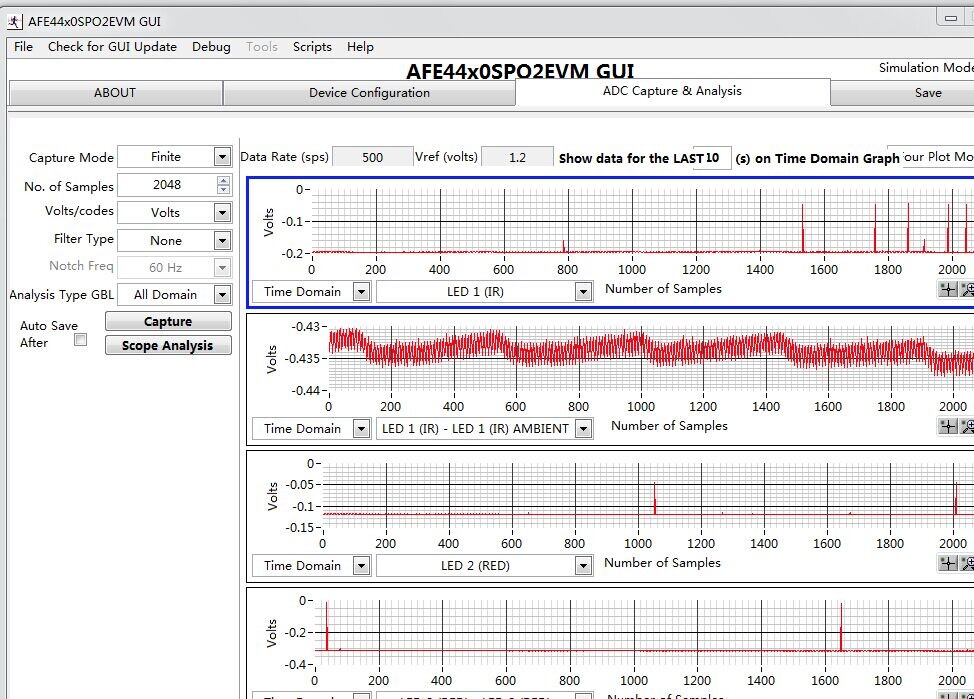Viewport: 974px width, 699px height.
Task: Switch to the Device Configuration tab
Action: click(369, 93)
